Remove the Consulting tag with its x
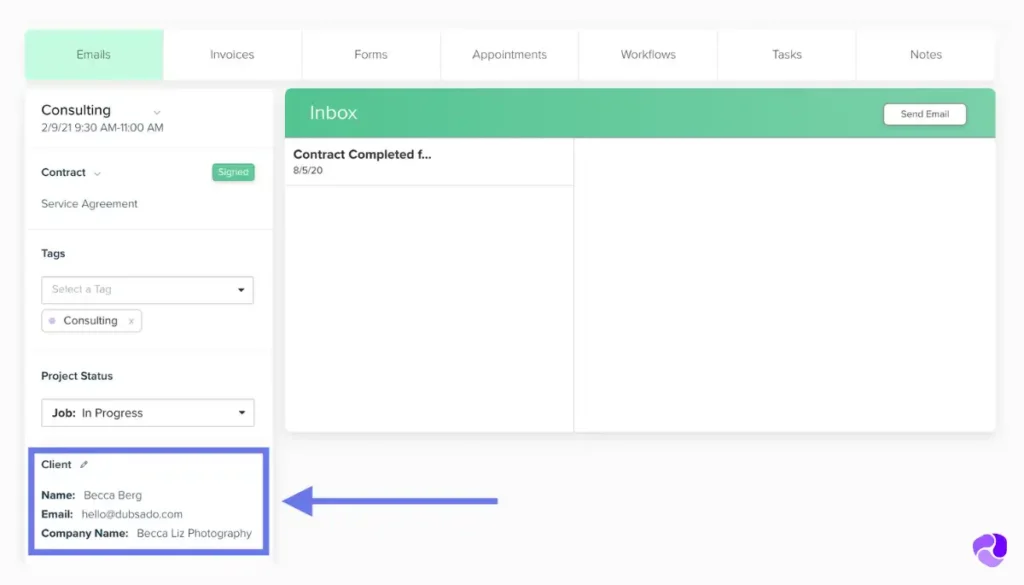The image size is (1024, 585). (x=131, y=321)
